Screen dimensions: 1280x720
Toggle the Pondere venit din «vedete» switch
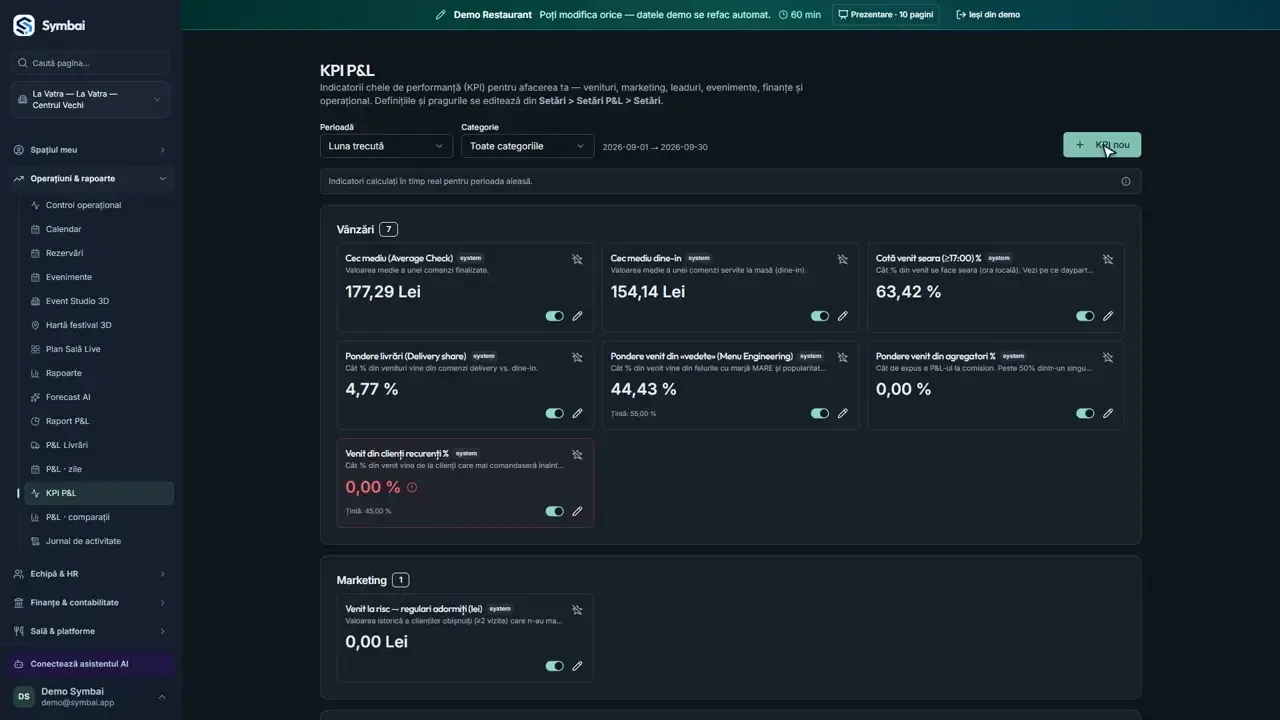point(820,413)
